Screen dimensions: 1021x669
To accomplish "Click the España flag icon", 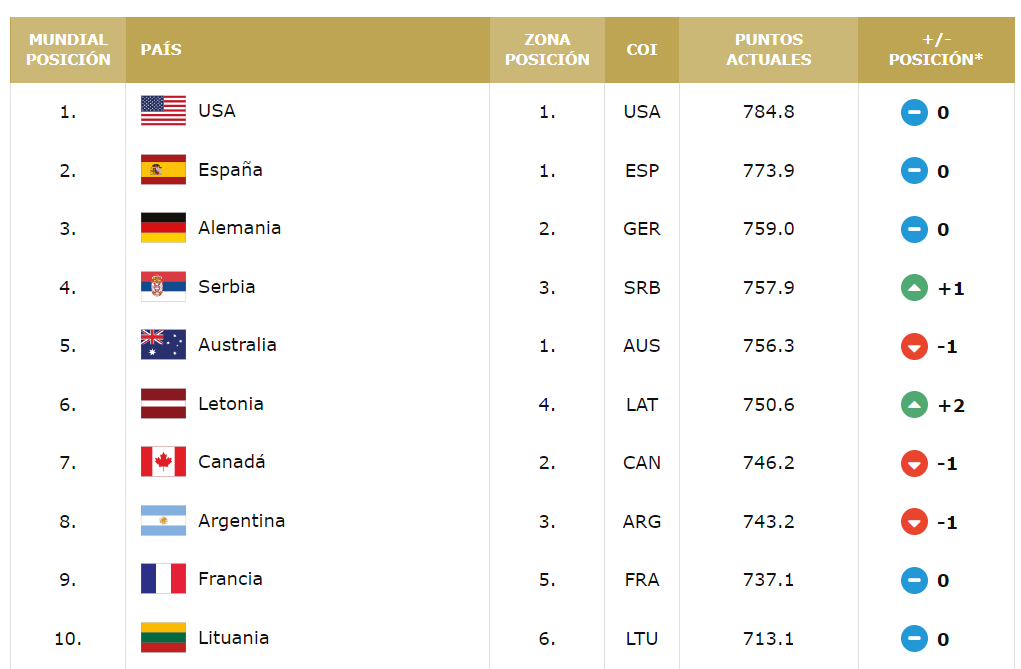I will (163, 170).
